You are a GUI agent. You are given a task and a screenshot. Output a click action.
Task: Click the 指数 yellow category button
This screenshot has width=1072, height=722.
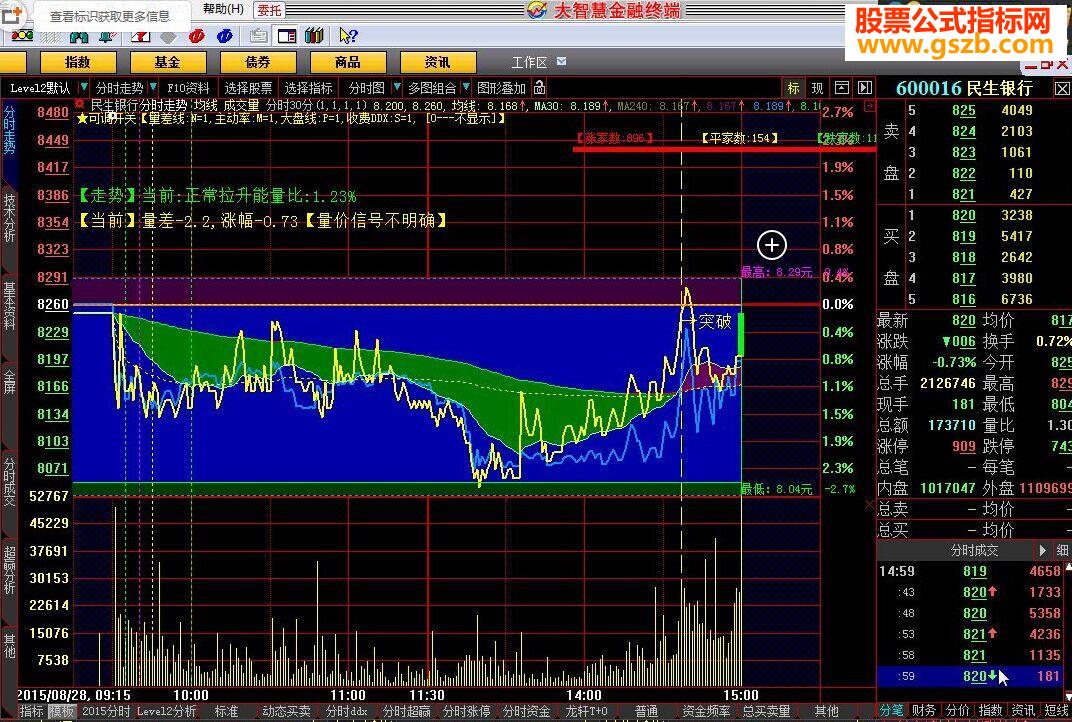[x=77, y=62]
